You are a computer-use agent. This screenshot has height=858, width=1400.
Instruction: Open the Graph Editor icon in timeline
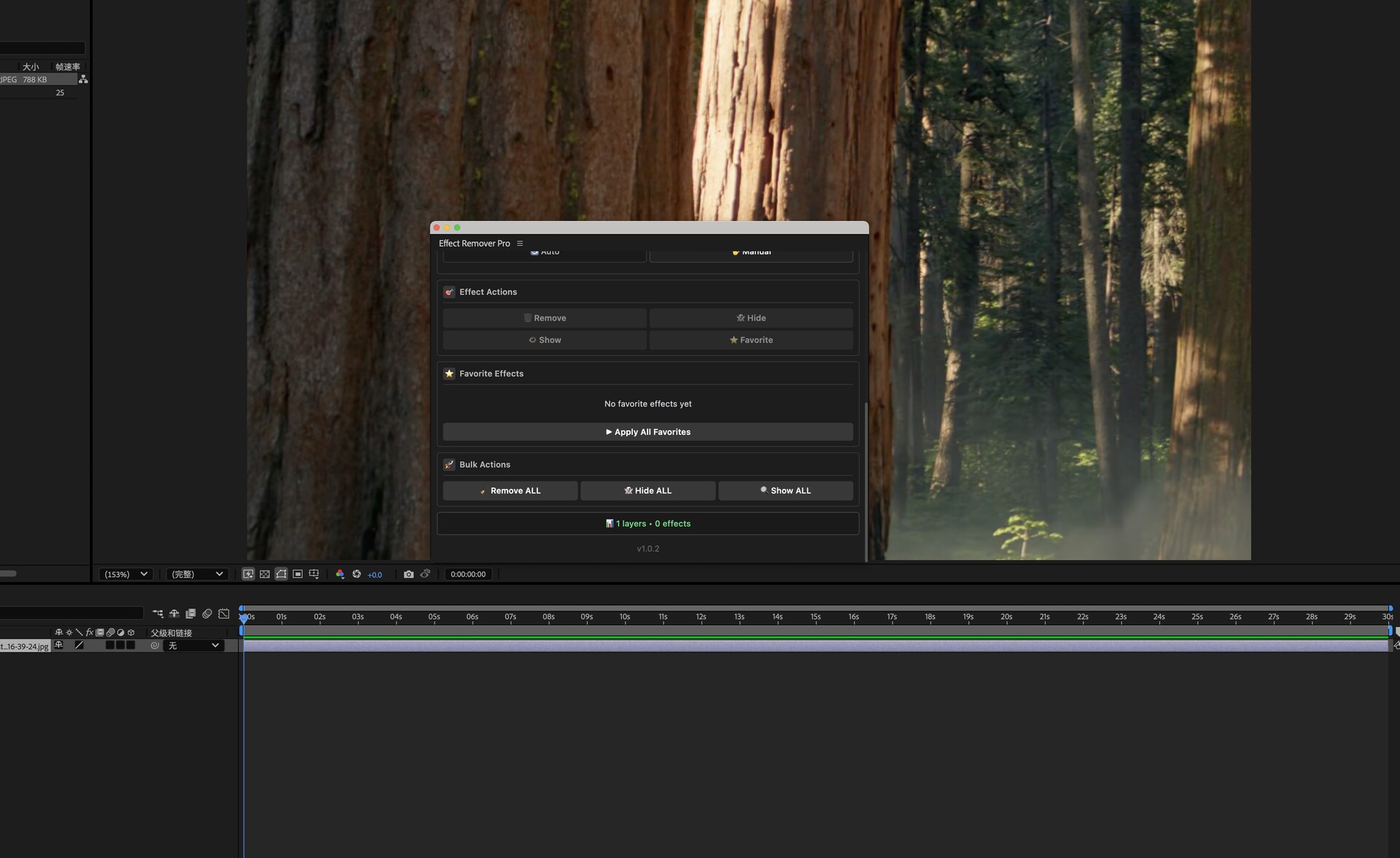224,614
